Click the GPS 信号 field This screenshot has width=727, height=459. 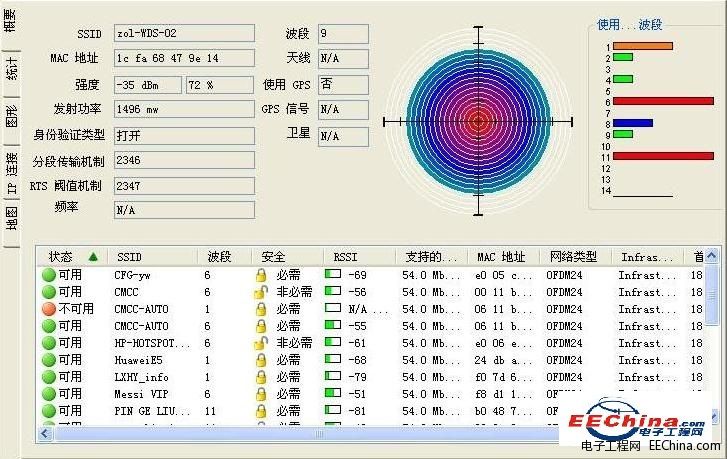coord(343,109)
